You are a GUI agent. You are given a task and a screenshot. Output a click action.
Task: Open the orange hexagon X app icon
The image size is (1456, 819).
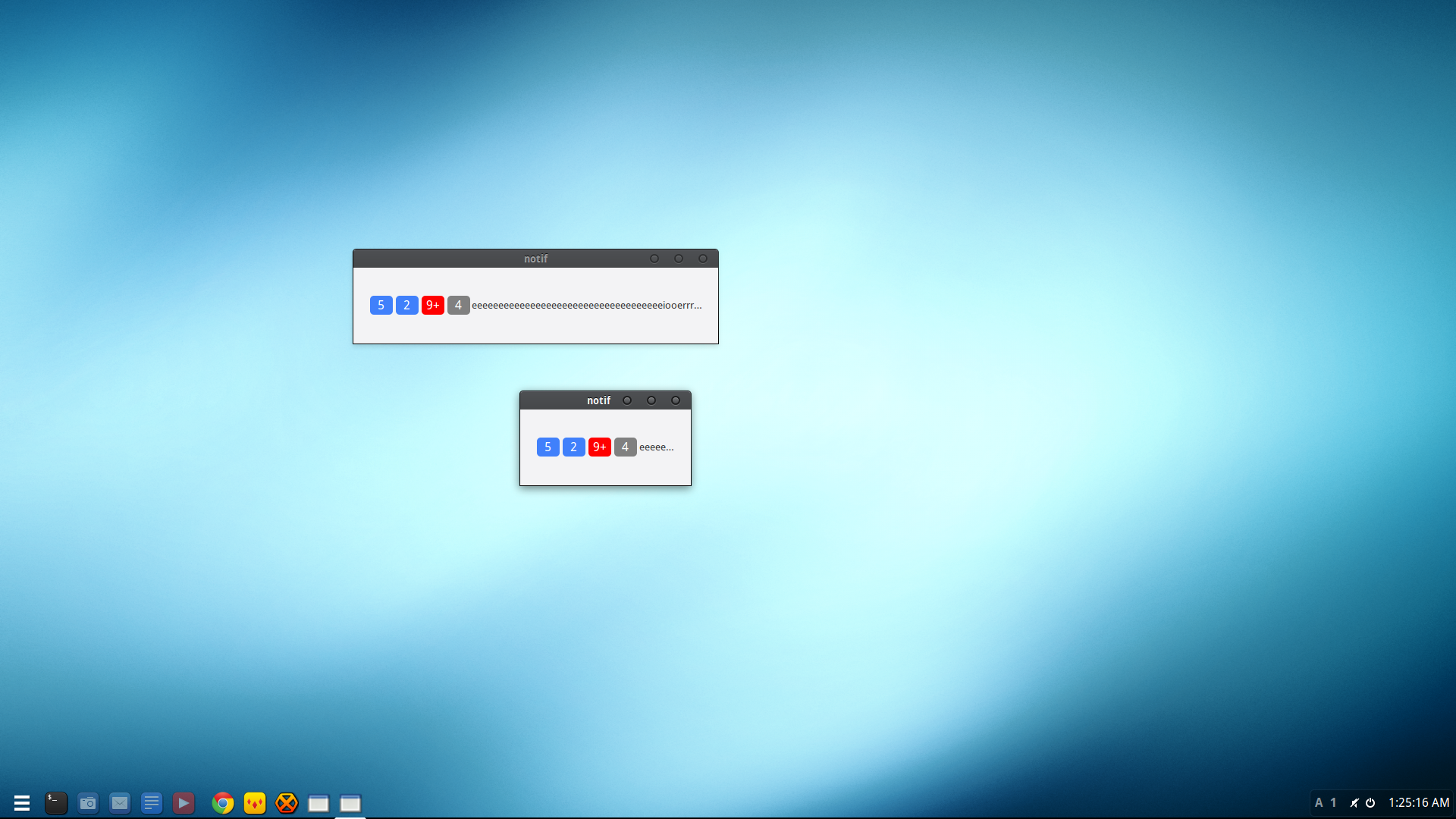click(287, 803)
